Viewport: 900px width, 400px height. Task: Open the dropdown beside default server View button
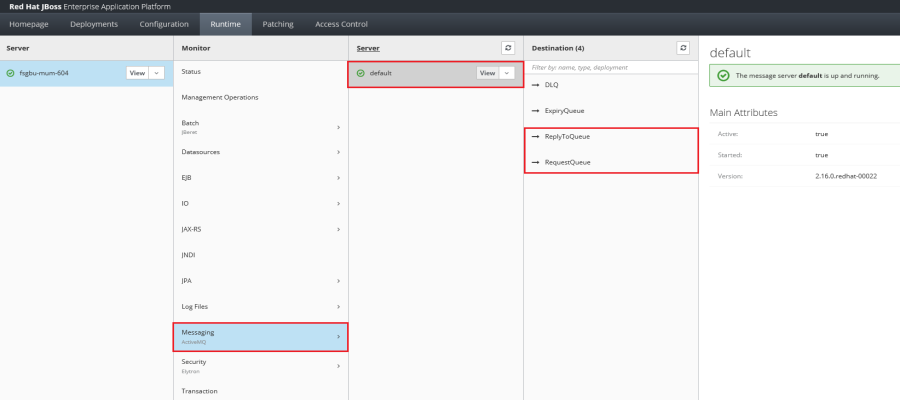click(507, 73)
